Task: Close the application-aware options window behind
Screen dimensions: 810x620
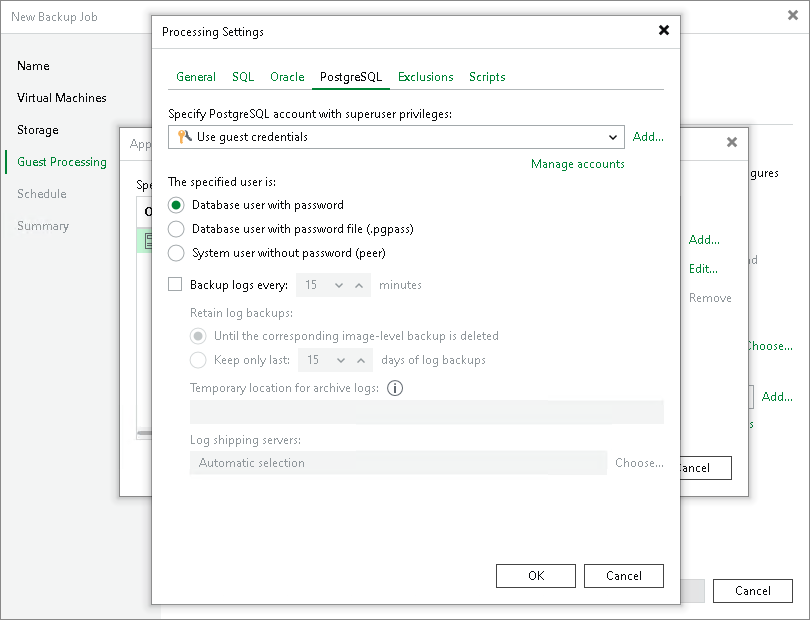Action: point(731,142)
